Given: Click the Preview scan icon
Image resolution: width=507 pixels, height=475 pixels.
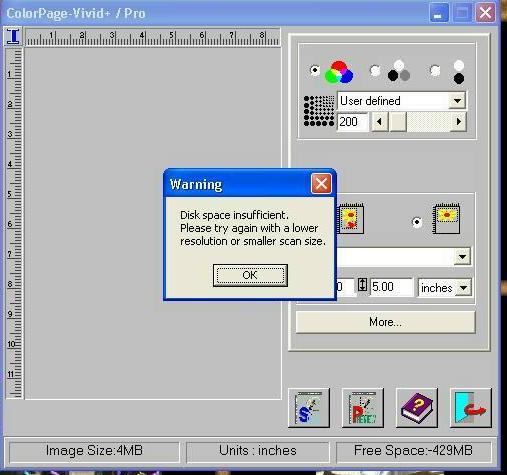Looking at the screenshot, I should tap(363, 407).
